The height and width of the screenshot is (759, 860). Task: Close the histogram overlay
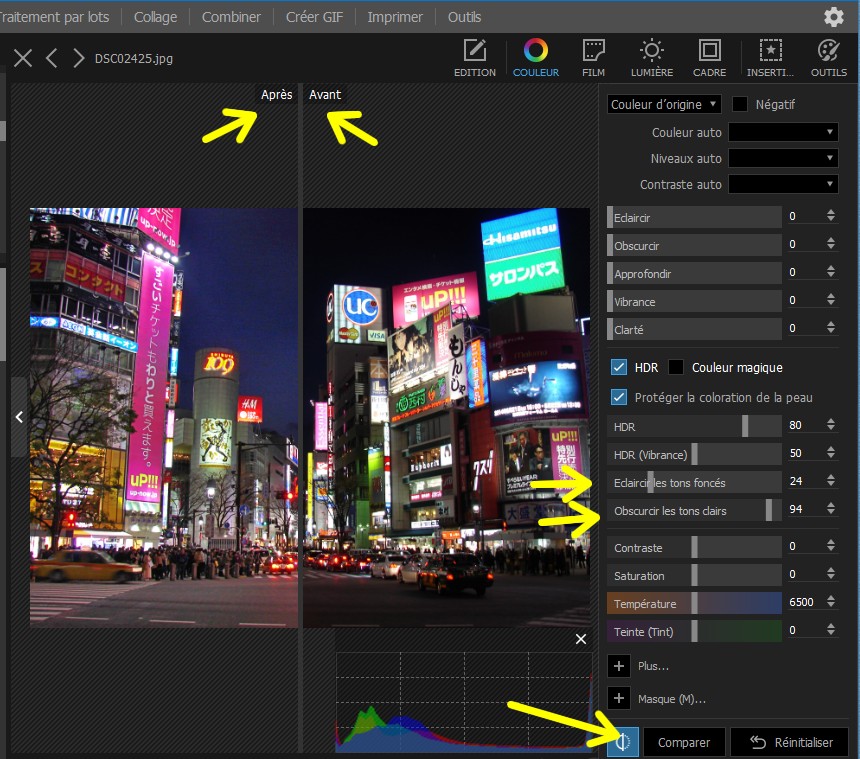(x=581, y=639)
